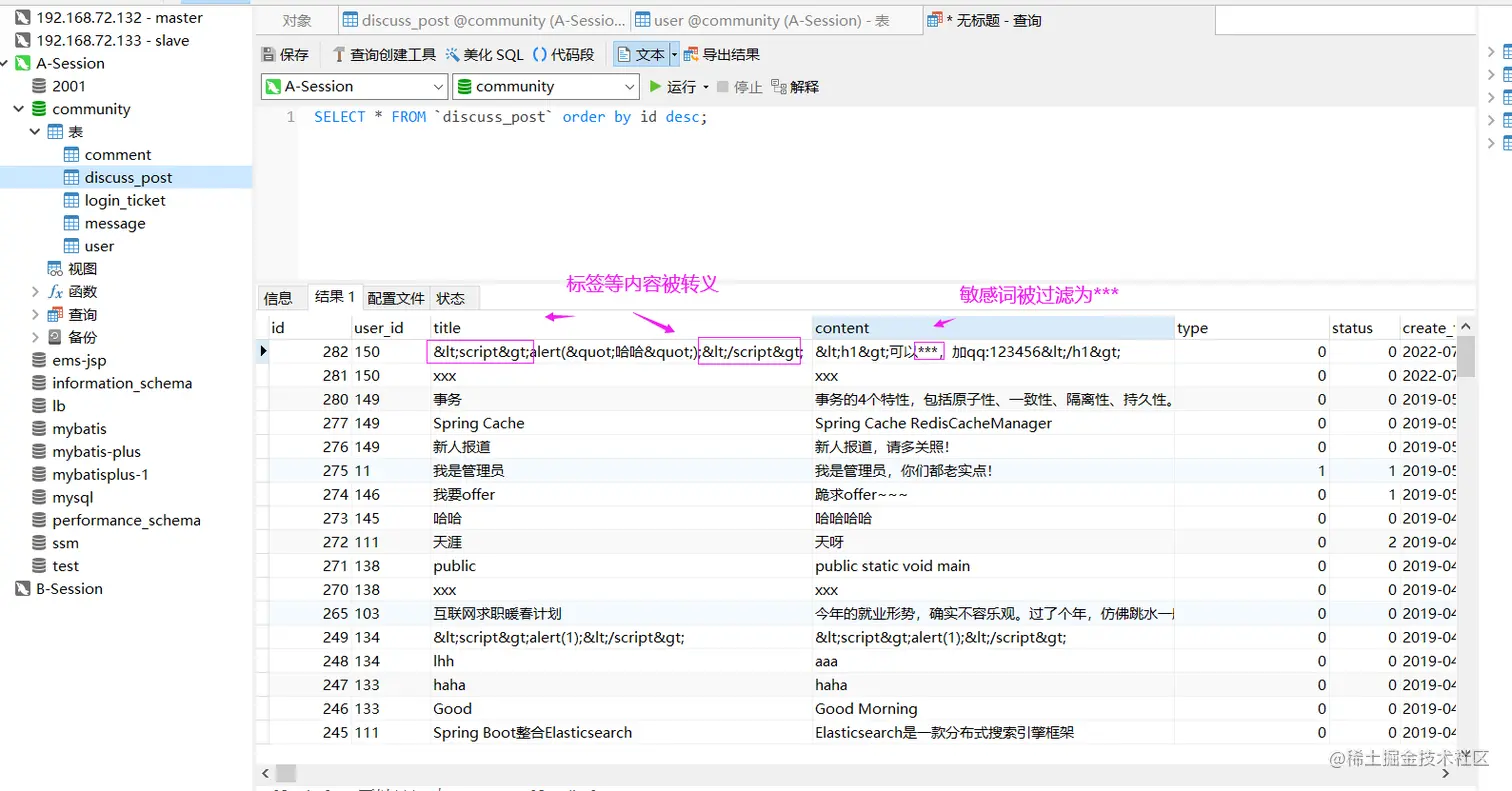Image resolution: width=1512 pixels, height=791 pixels.
Task: Click the content column header
Action: click(993, 328)
